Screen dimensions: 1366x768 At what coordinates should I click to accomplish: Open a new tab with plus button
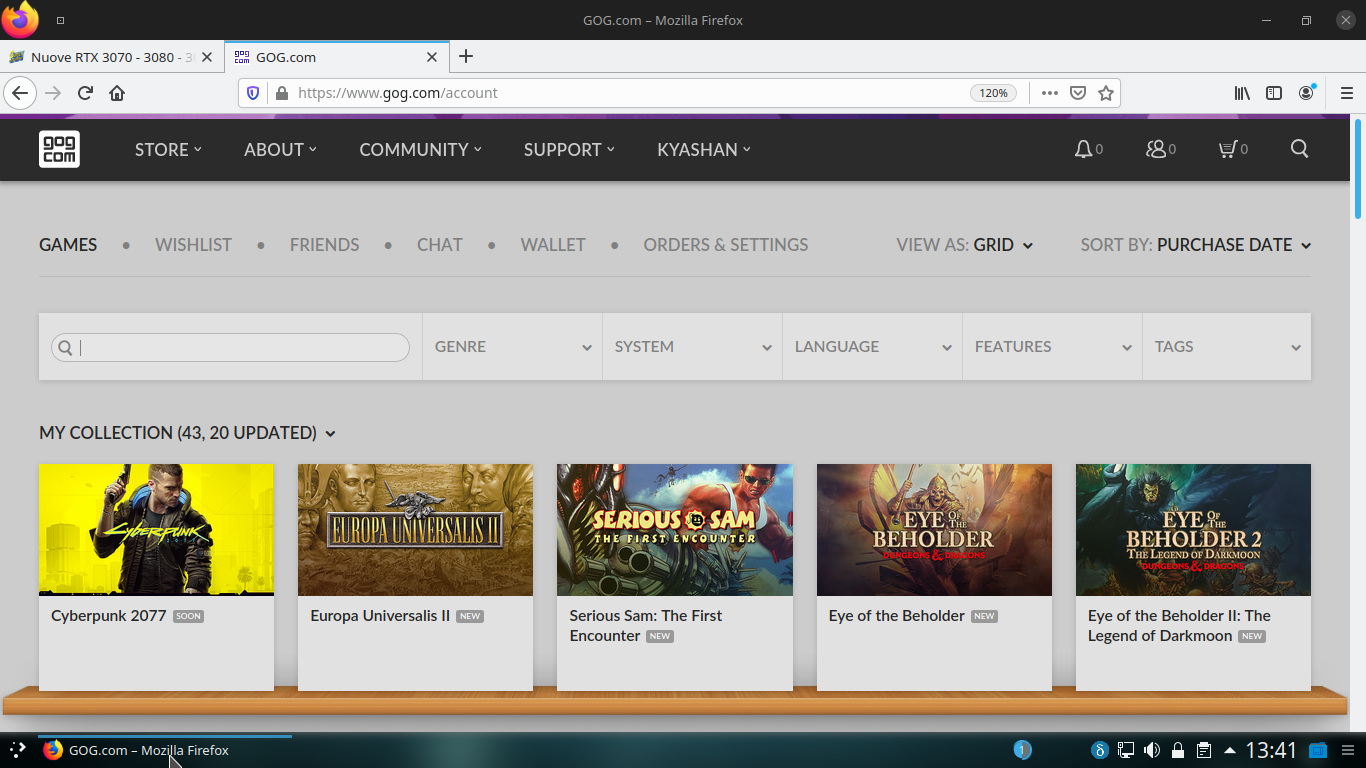pos(466,57)
